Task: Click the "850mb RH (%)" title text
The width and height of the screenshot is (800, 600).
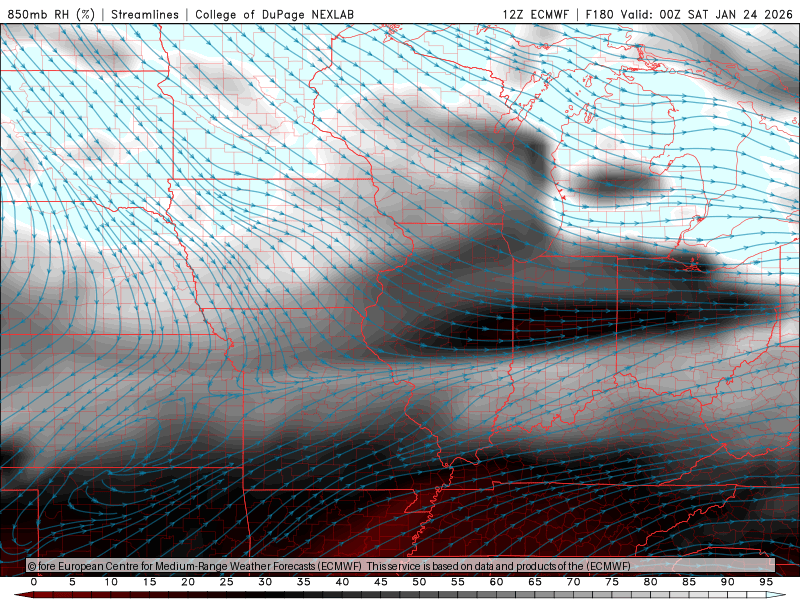Action: (x=51, y=14)
